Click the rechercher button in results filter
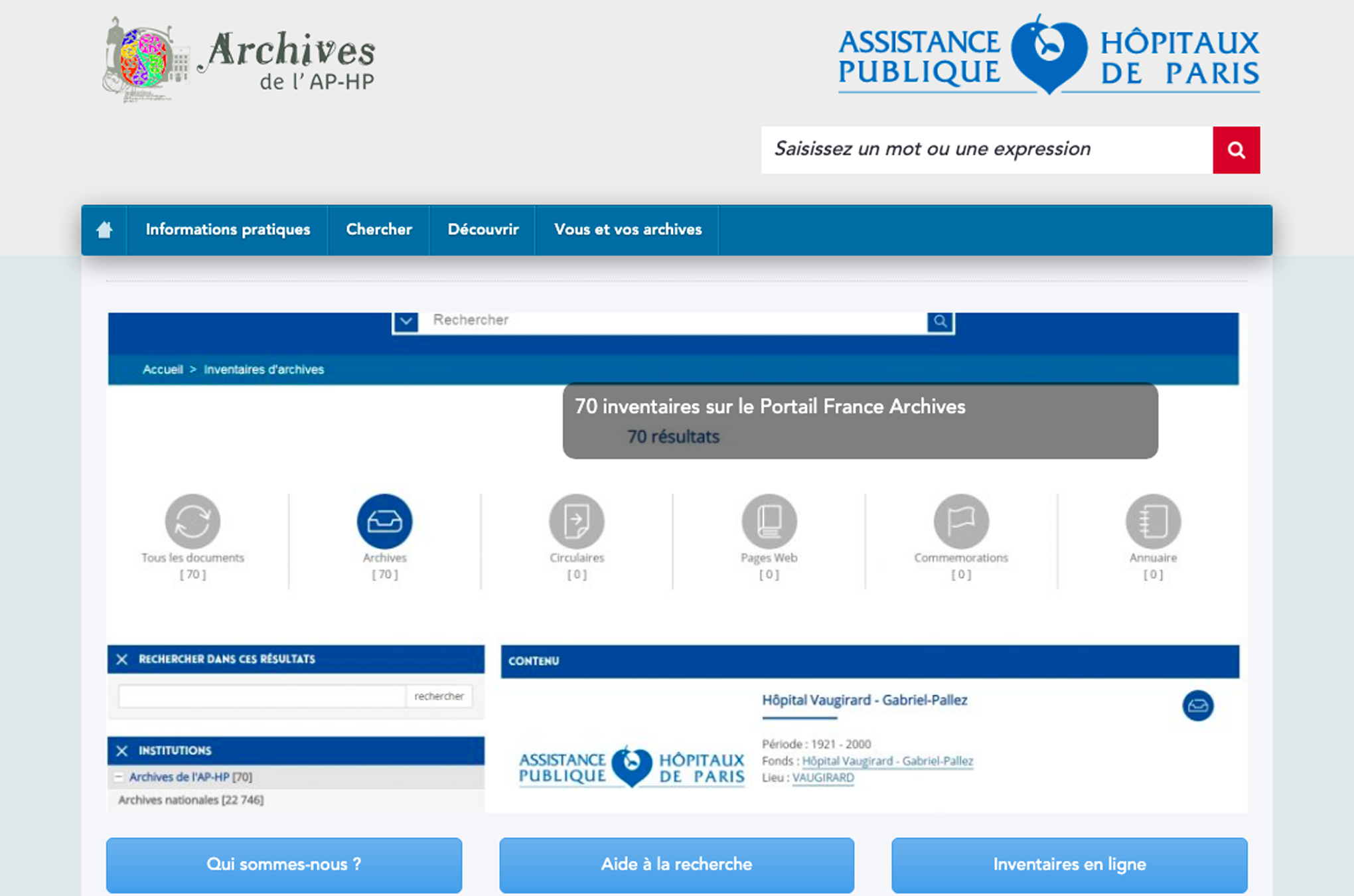 439,696
